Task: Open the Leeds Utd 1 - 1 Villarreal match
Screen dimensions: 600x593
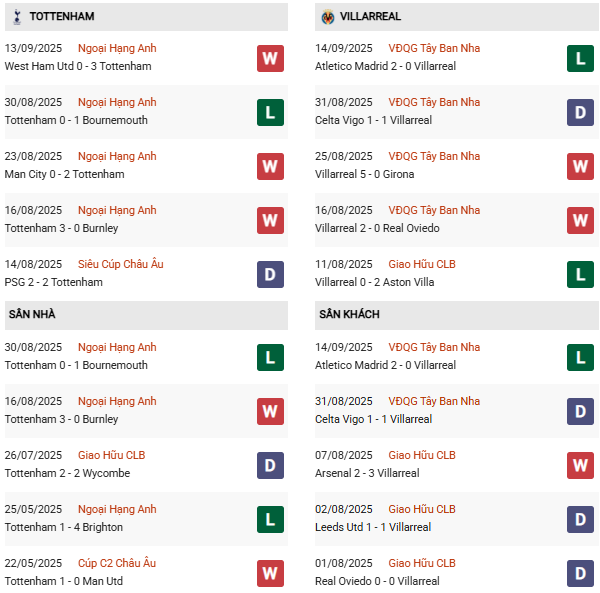Action: click(x=373, y=527)
